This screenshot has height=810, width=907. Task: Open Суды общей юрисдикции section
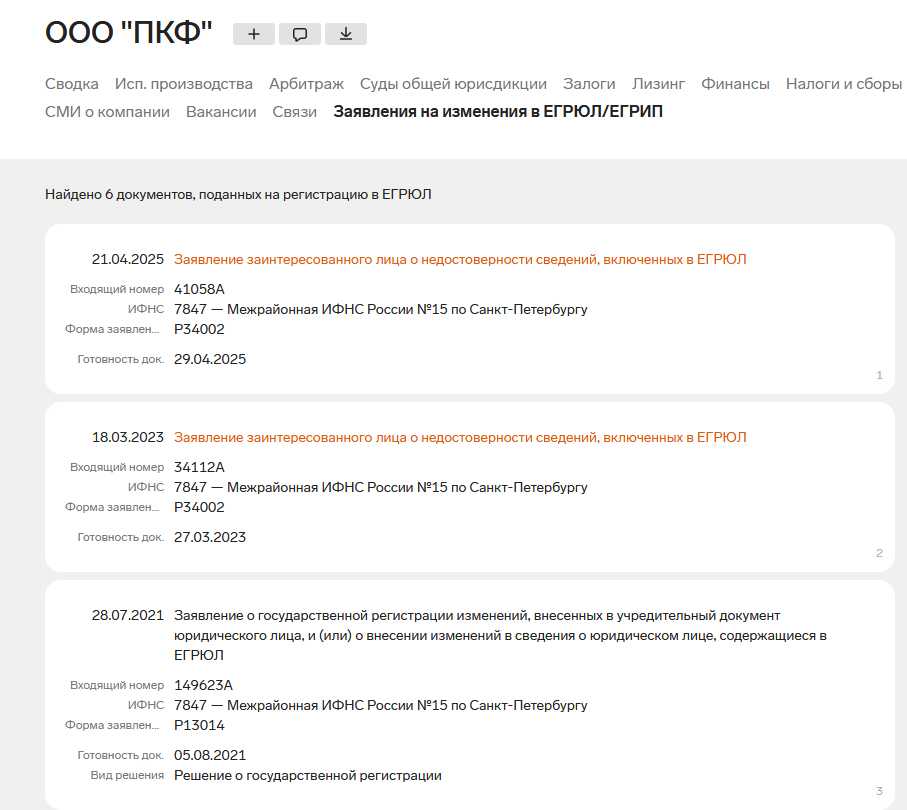(x=453, y=84)
